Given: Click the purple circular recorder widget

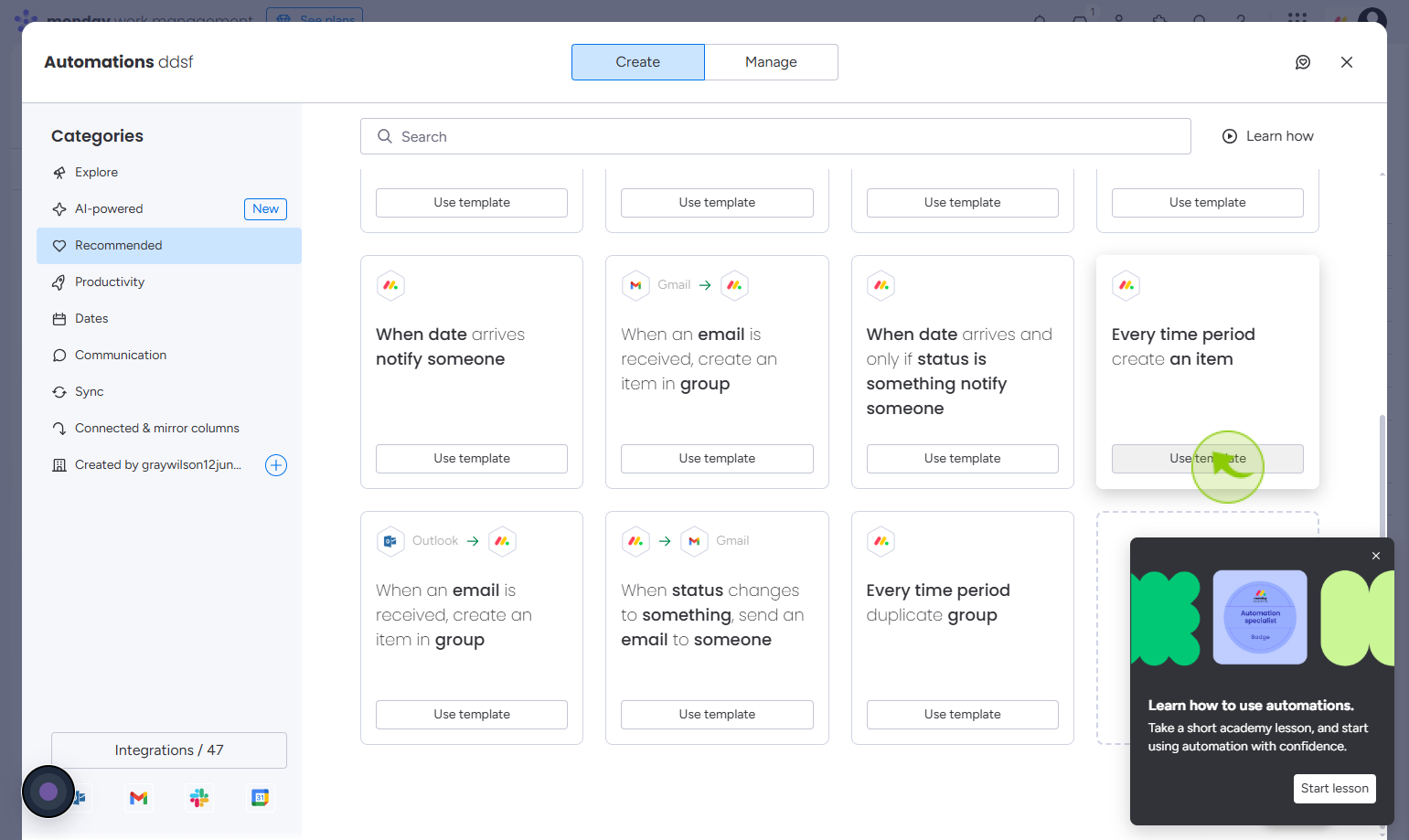Looking at the screenshot, I should (48, 792).
